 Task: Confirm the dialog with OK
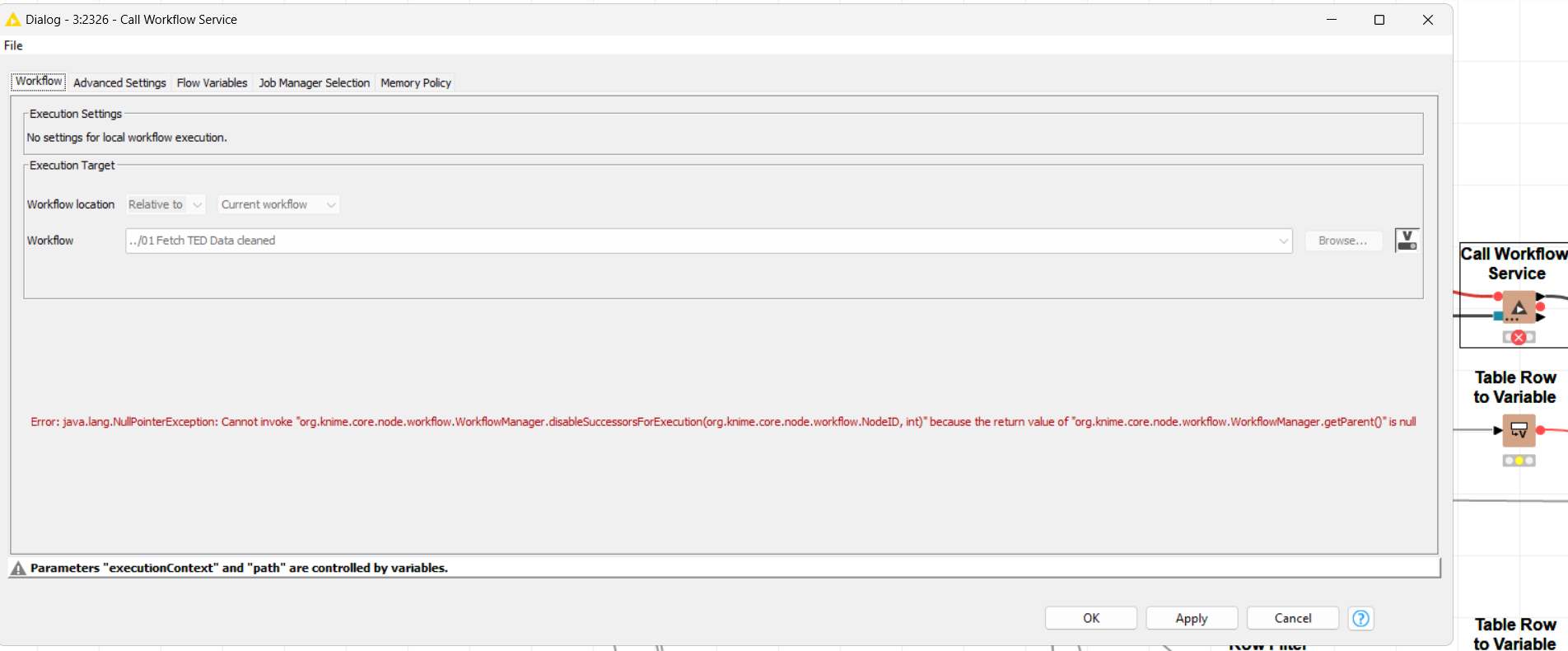coord(1090,618)
